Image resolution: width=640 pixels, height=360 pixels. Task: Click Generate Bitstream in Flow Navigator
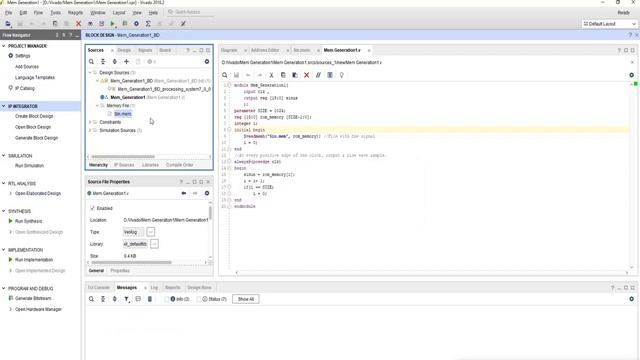click(33, 298)
